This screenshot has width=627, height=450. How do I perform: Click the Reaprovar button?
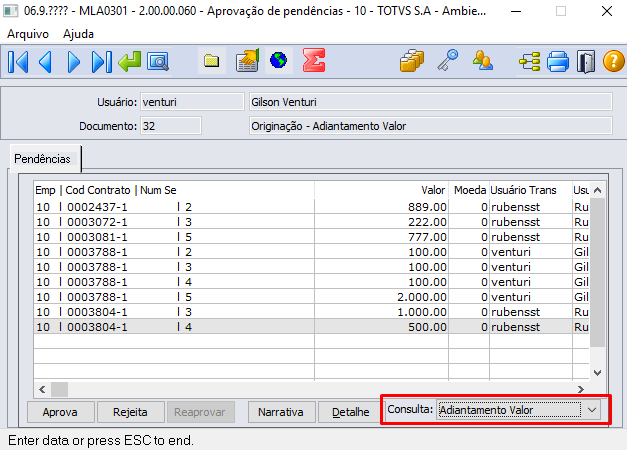200,412
